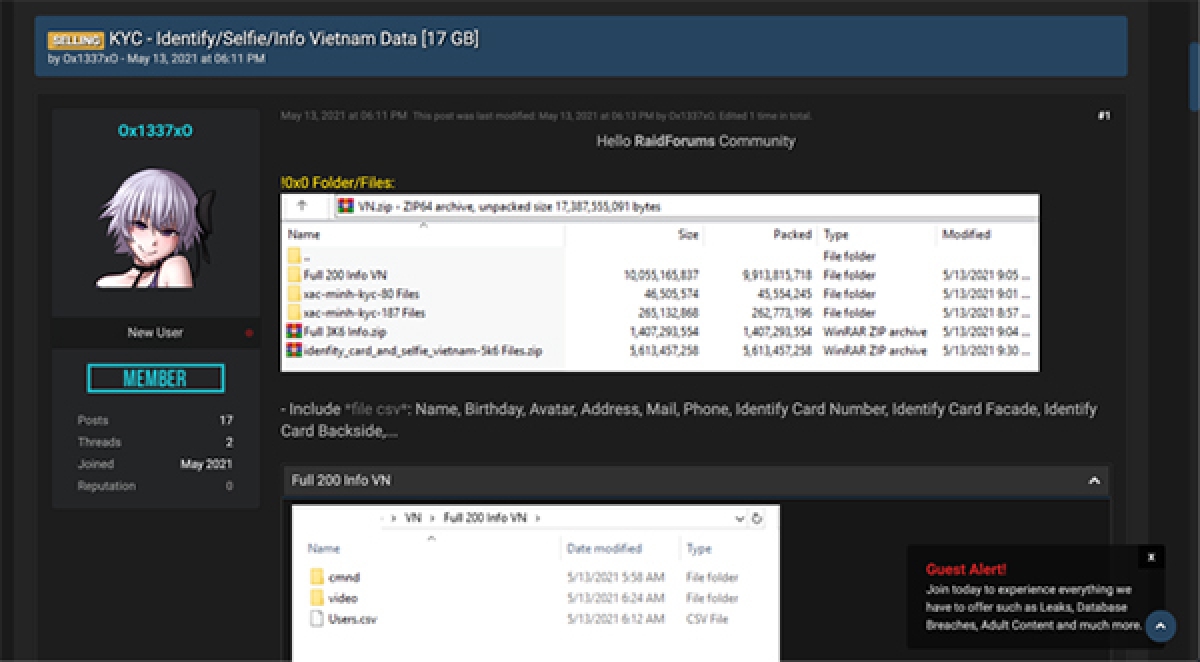Viewport: 1200px width, 662px height.
Task: Click the refresh icon in address bar
Action: point(757,518)
